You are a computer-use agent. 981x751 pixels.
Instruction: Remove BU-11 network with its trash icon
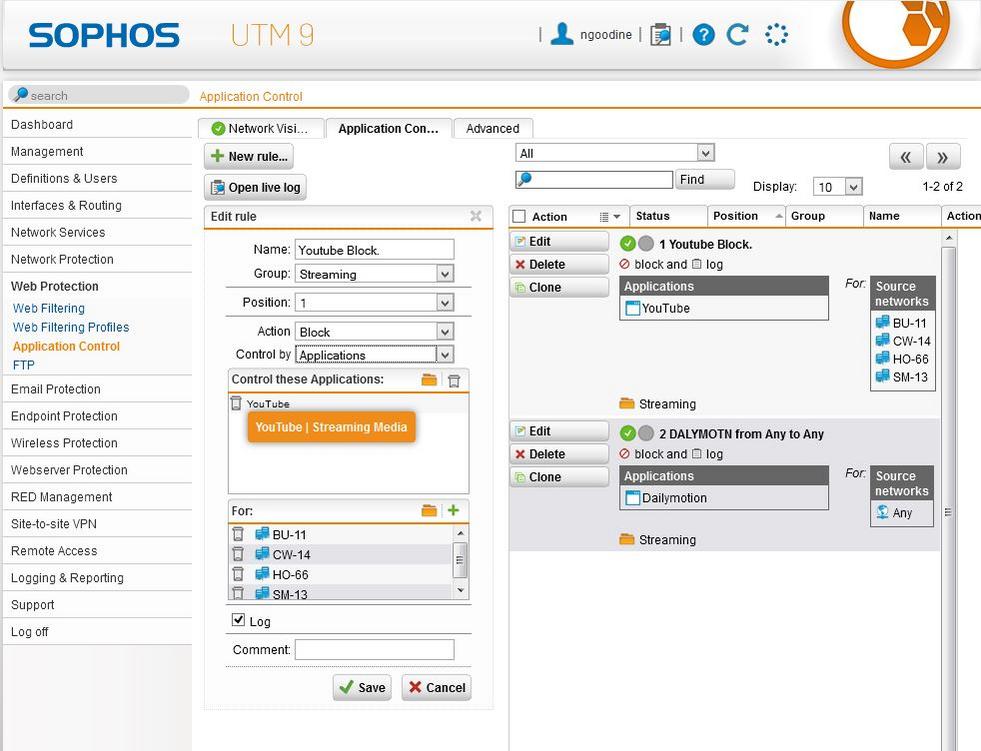pyautogui.click(x=238, y=534)
